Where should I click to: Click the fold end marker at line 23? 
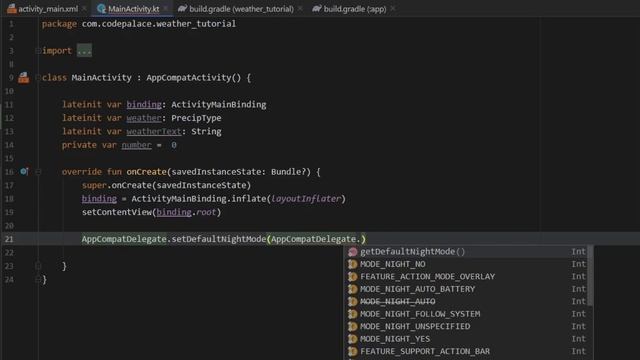(38, 266)
